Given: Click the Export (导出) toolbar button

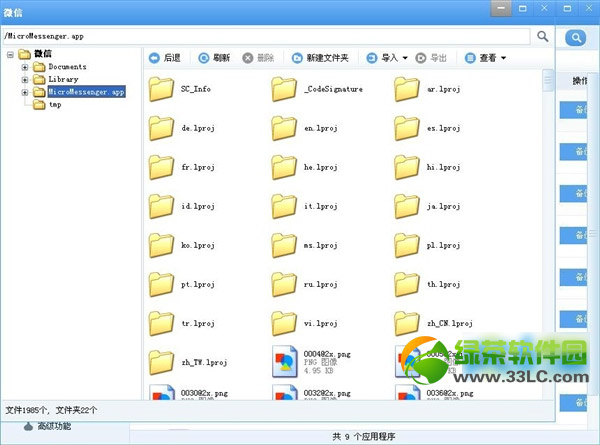Looking at the screenshot, I should (x=432, y=58).
